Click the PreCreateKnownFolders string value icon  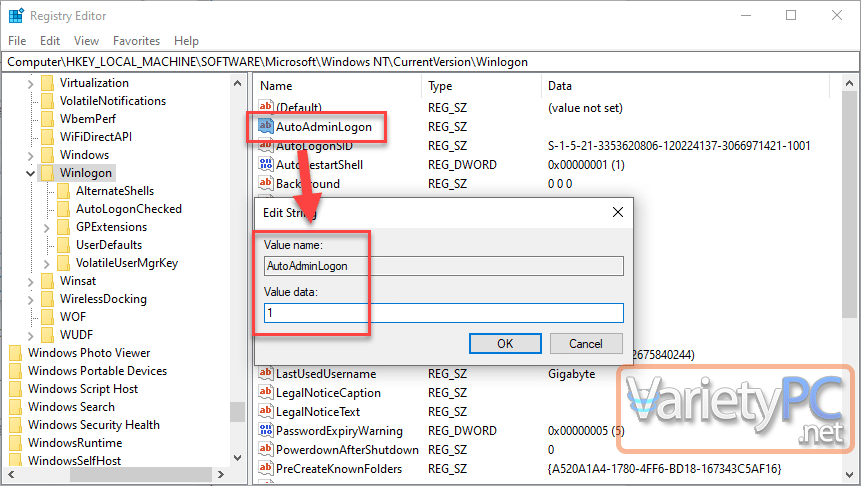[x=266, y=468]
